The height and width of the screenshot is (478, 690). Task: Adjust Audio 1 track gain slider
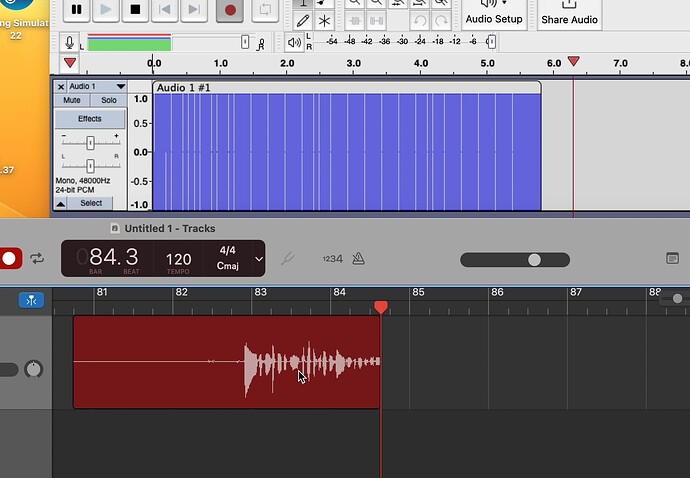[90, 143]
